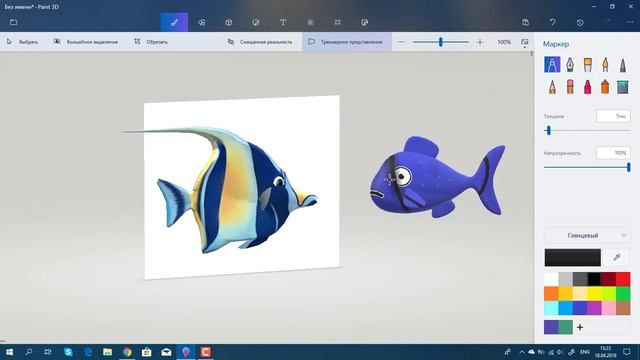The height and width of the screenshot is (360, 640).
Task: Open the 2D shapes tool
Action: pyautogui.click(x=201, y=22)
